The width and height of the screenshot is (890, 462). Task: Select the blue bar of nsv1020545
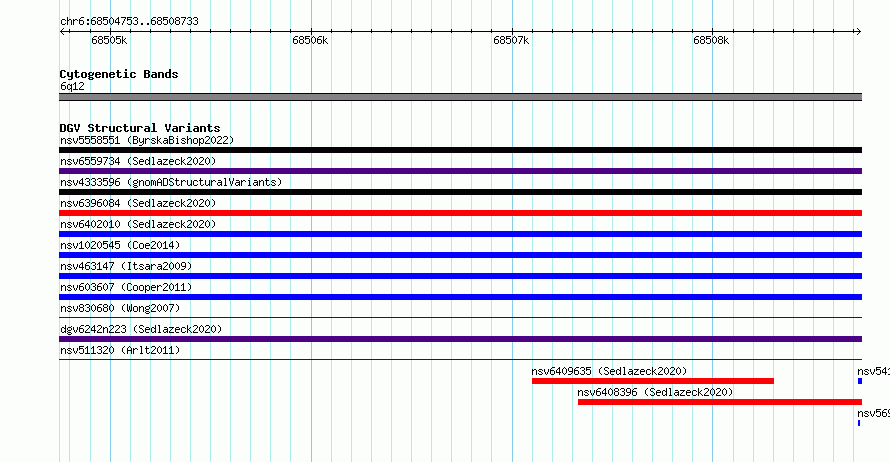tap(460, 255)
